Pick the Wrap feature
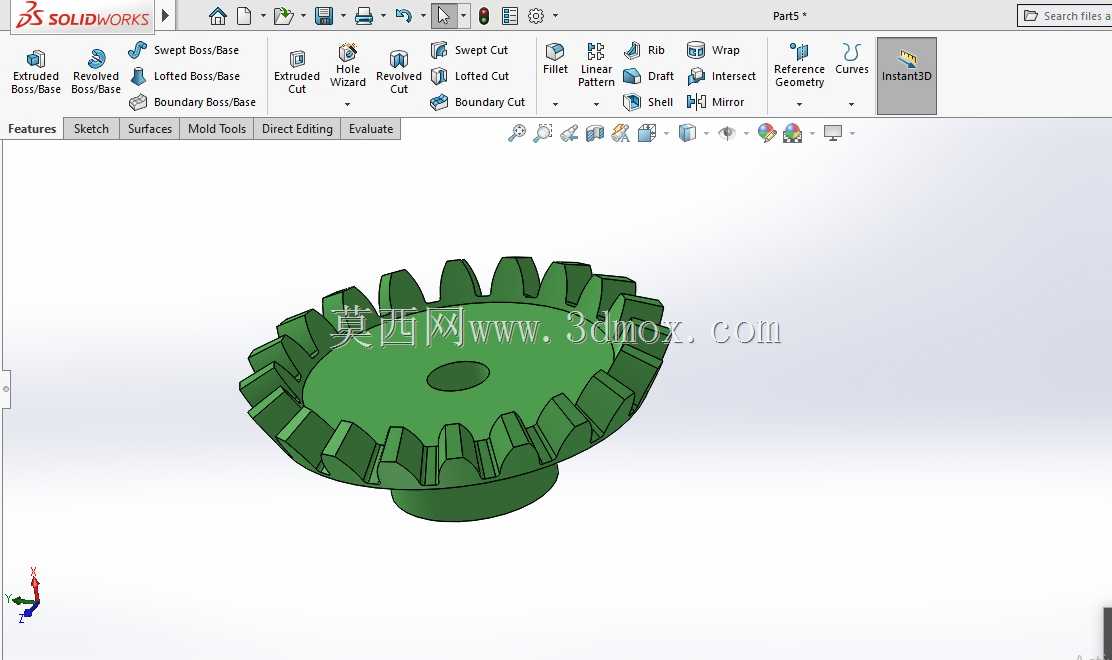Viewport: 1112px width, 660px height. pyautogui.click(x=713, y=50)
